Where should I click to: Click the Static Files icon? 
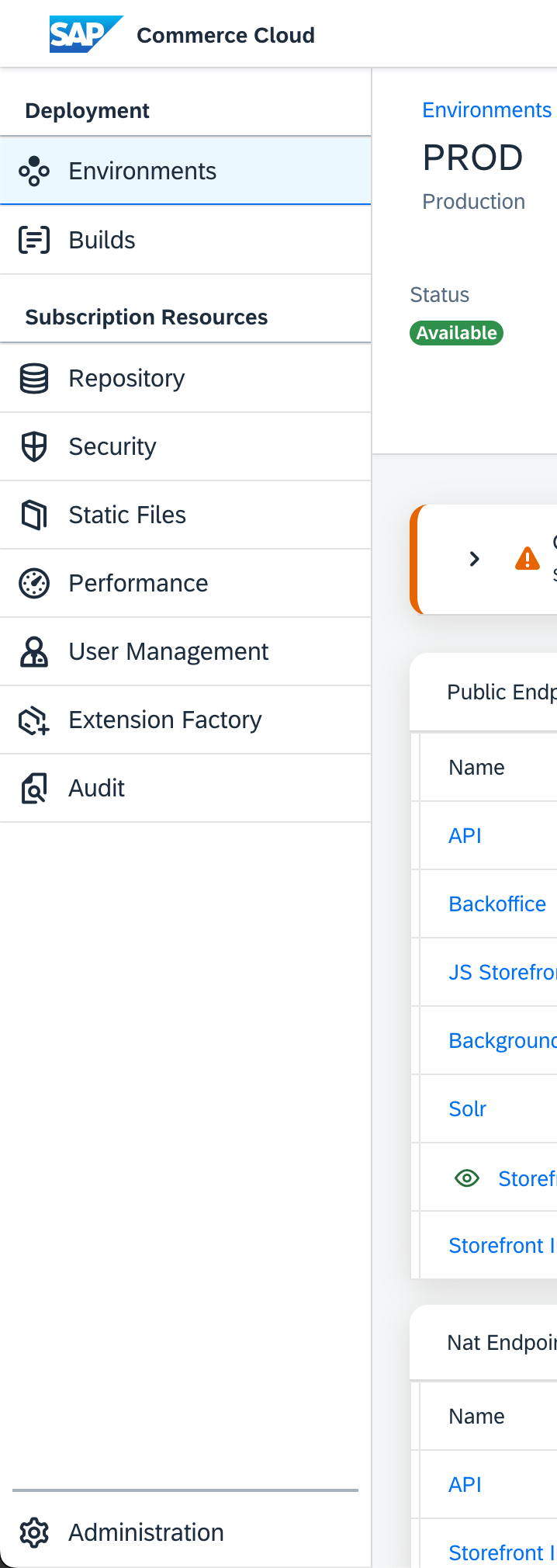34,515
